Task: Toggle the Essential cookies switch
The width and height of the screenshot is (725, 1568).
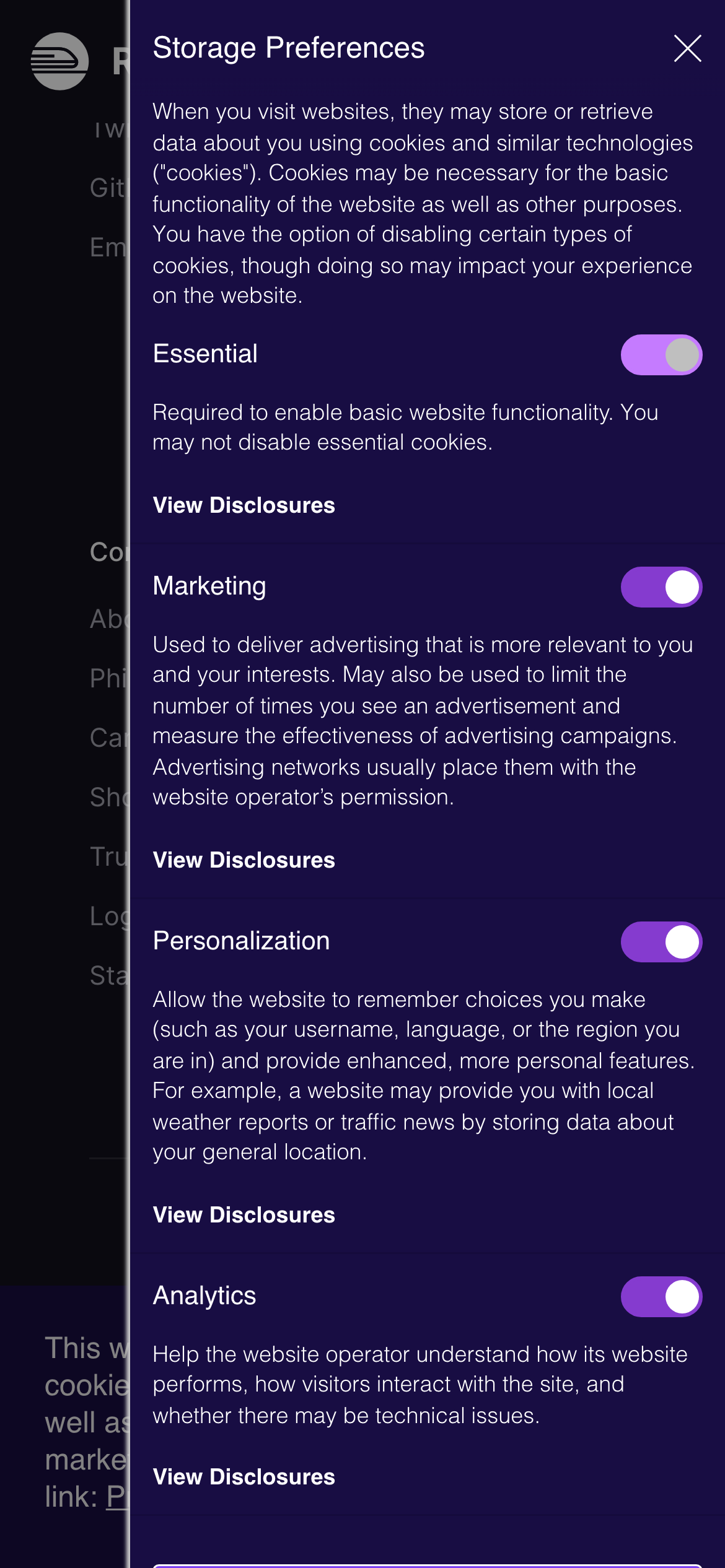Action: point(661,355)
